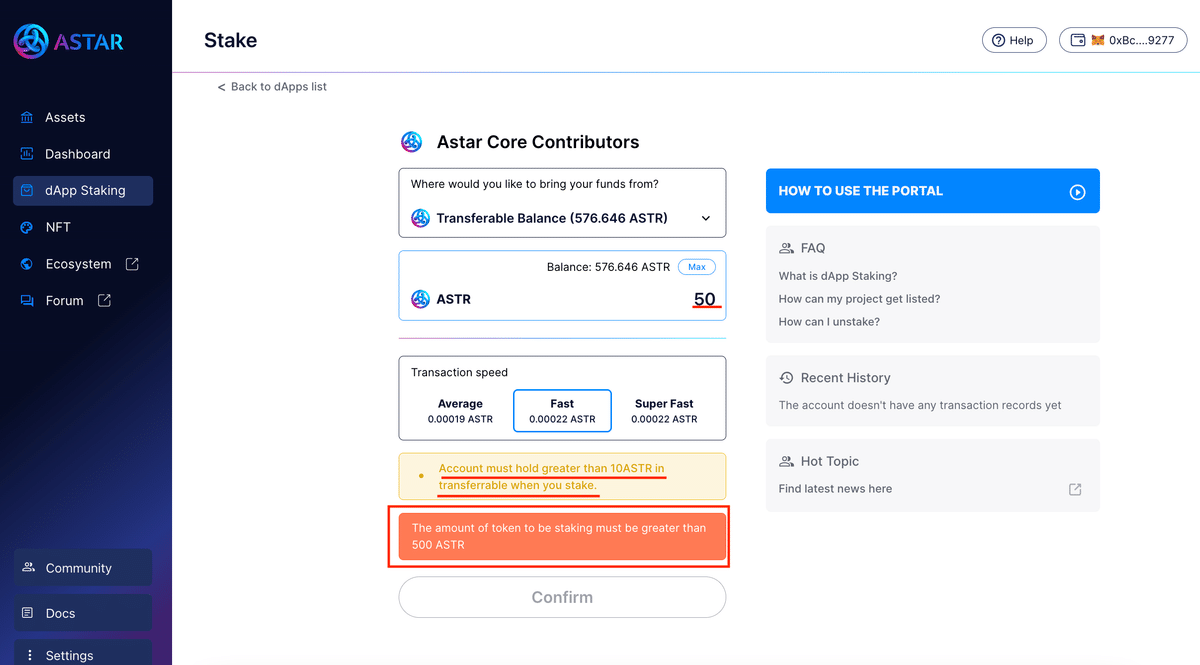This screenshot has height=665, width=1200.
Task: Click the Settings dots icon
Action: (28, 655)
